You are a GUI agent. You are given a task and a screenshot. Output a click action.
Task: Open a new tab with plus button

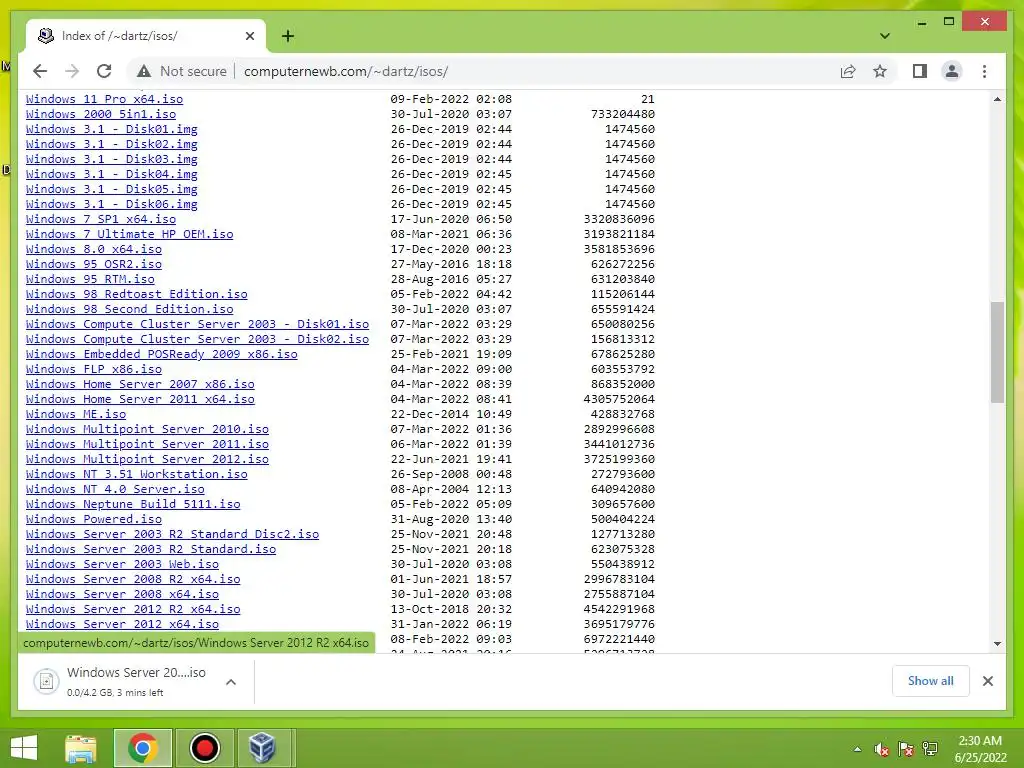[287, 36]
